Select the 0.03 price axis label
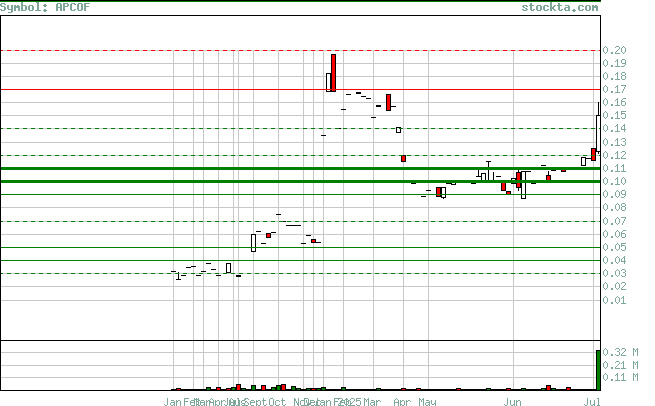This screenshot has width=655, height=406. 614,273
